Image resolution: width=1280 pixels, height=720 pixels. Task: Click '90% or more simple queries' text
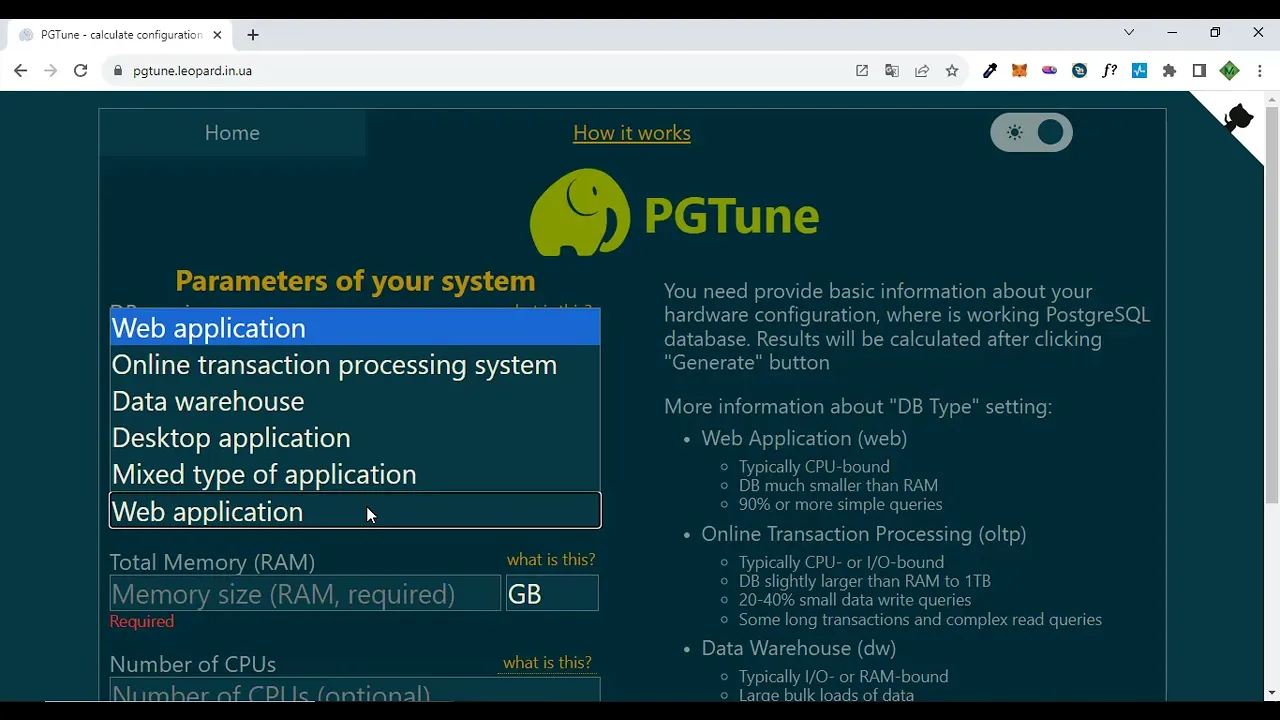pos(840,505)
